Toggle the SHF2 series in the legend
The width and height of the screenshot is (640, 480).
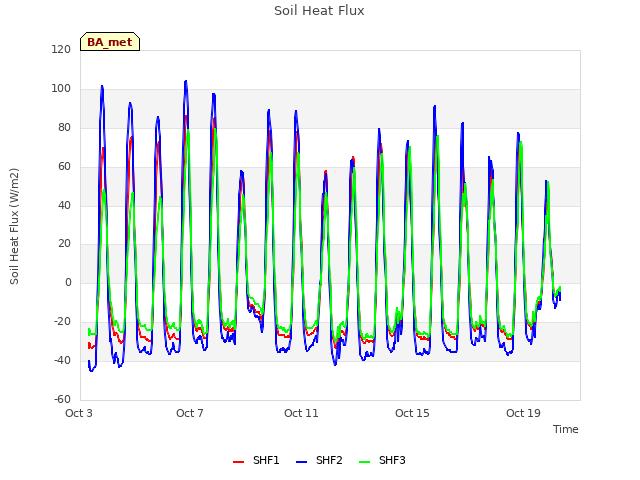click(x=319, y=460)
